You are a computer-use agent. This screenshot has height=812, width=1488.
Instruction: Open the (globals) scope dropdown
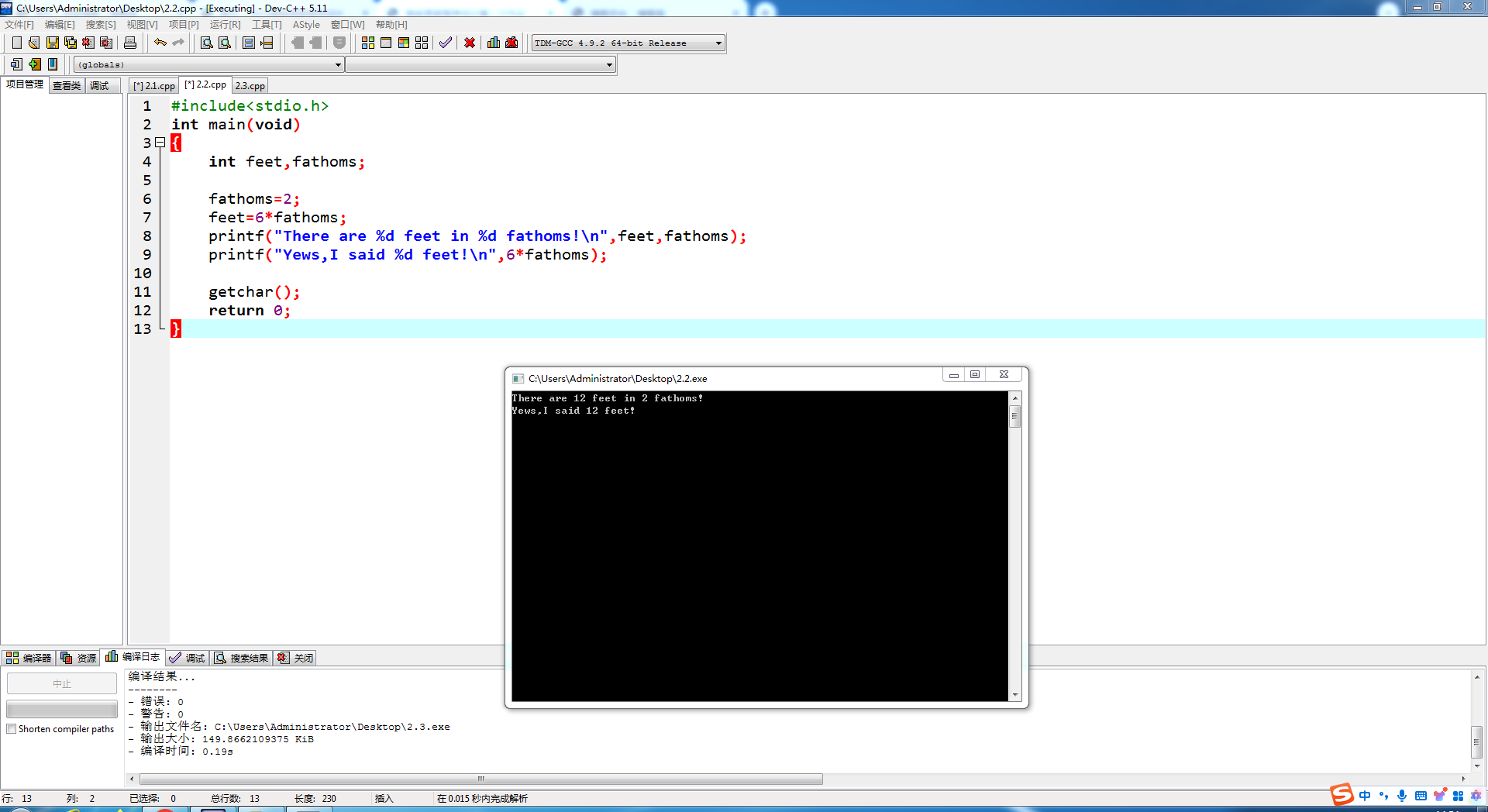click(x=209, y=64)
